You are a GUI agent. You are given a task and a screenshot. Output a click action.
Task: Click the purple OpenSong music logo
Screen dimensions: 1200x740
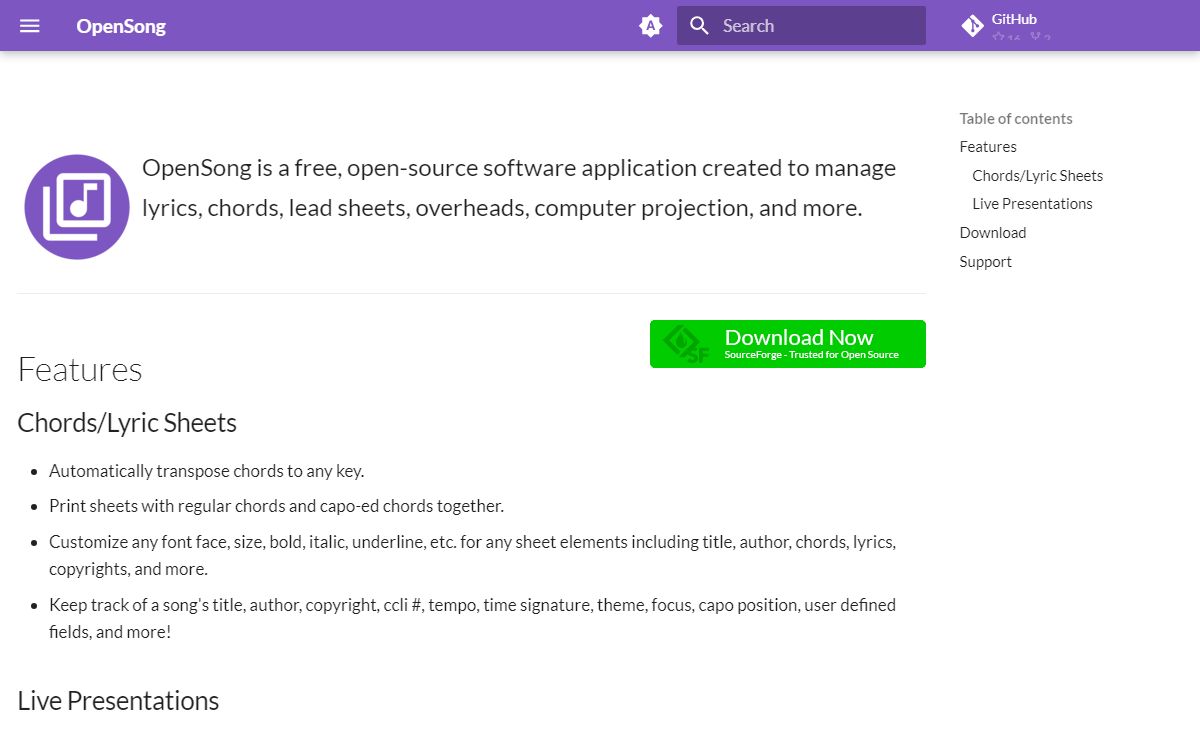click(x=77, y=207)
